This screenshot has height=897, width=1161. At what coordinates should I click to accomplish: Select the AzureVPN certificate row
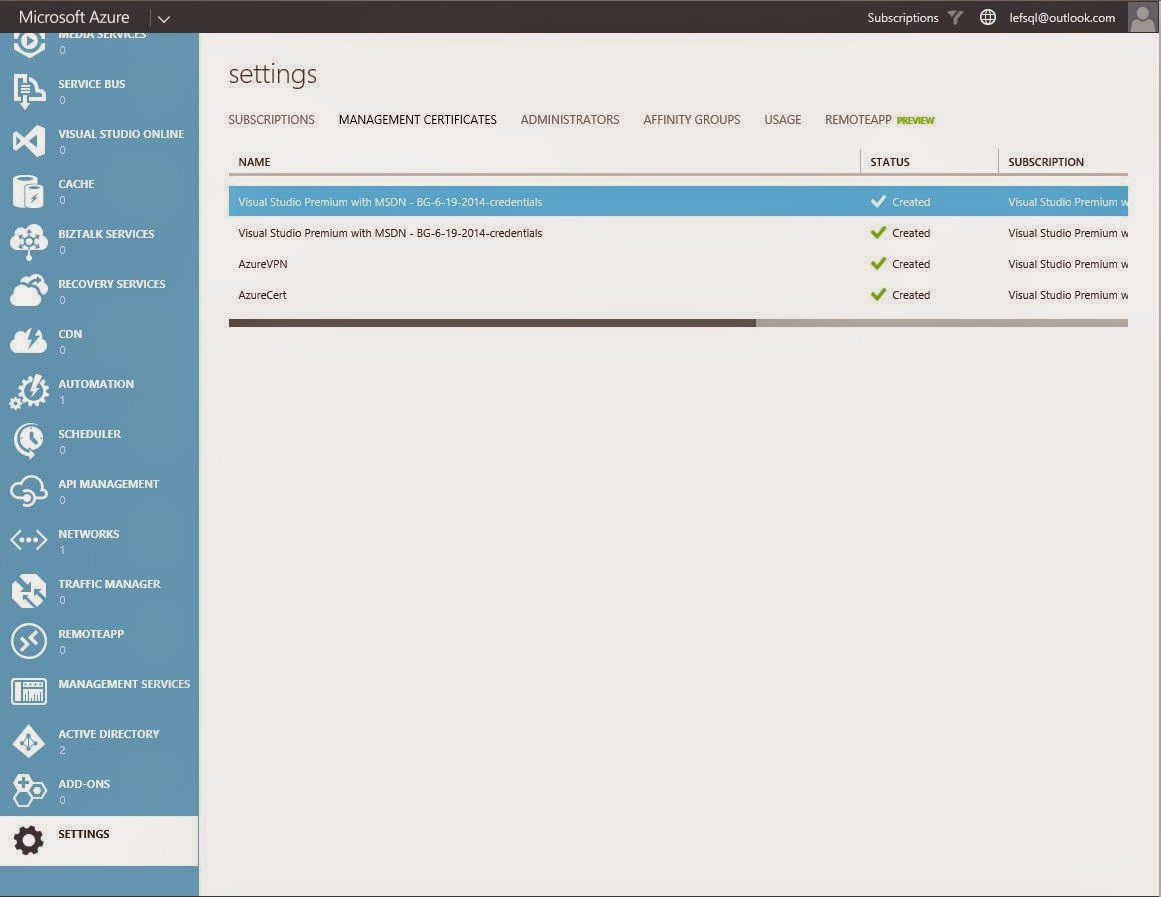(678, 264)
